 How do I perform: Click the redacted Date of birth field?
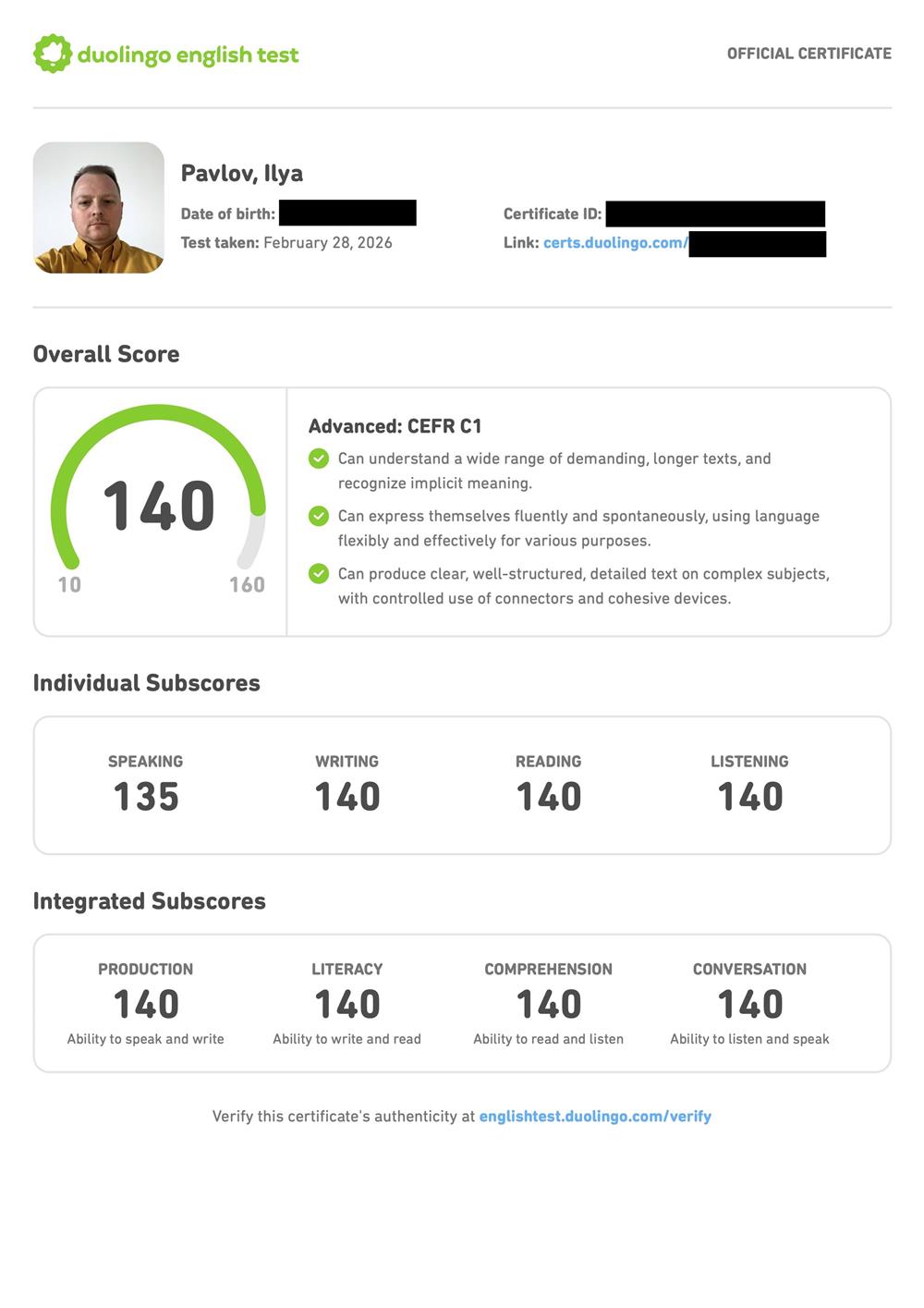tap(347, 213)
